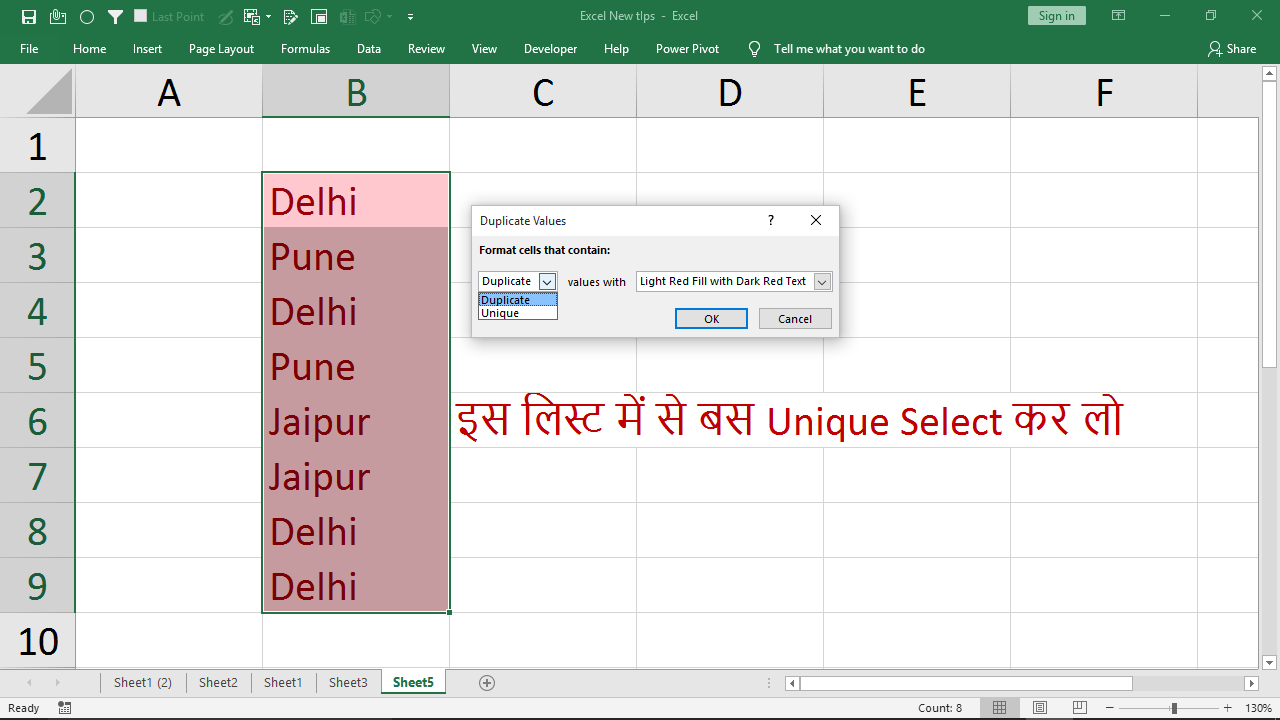
Task: Switch to the Power Pivot ribbon tab
Action: click(x=687, y=48)
